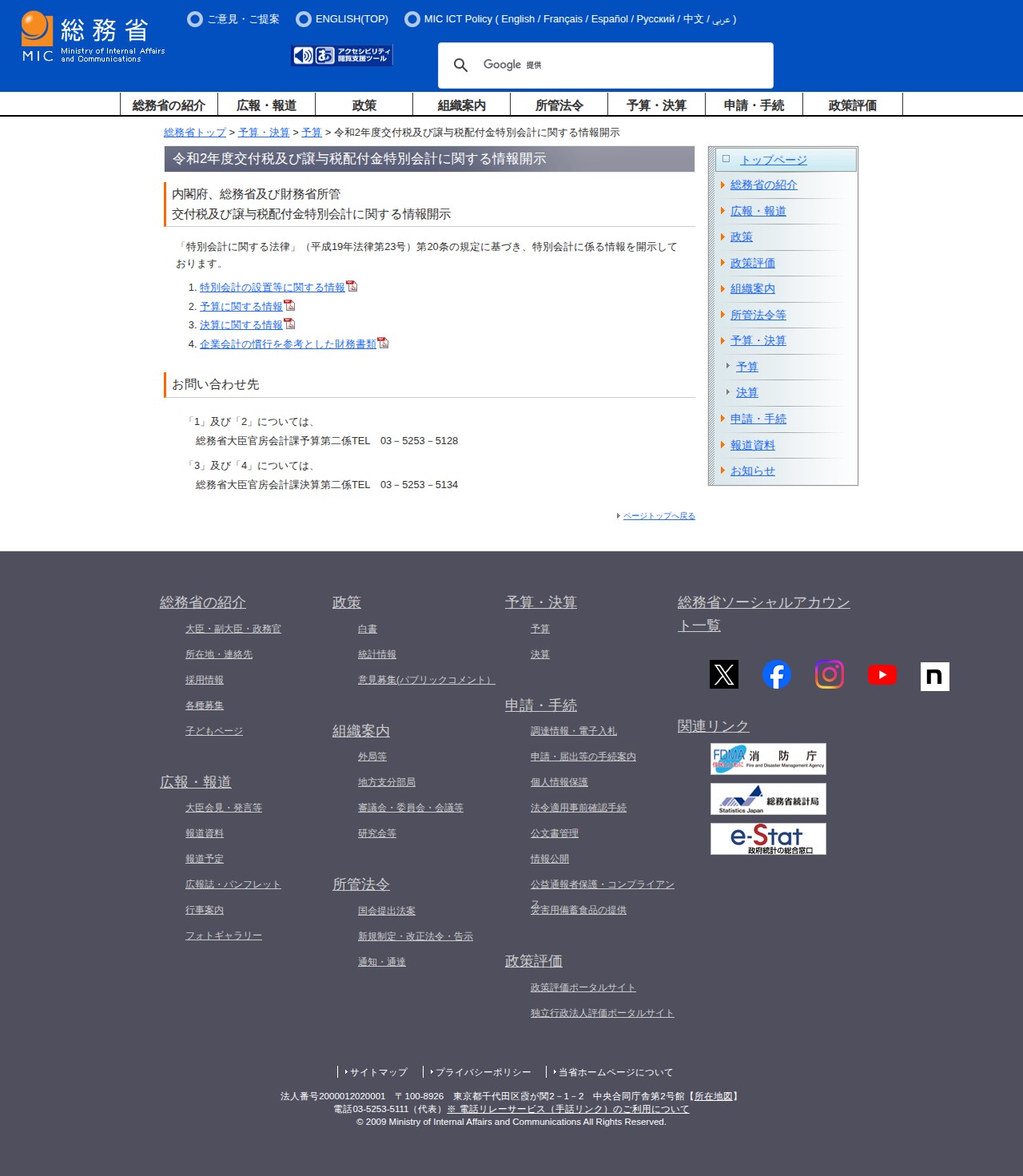Viewport: 1023px width, 1176px height.
Task: Open footer 調達情報・電子入札 link
Action: pos(573,731)
